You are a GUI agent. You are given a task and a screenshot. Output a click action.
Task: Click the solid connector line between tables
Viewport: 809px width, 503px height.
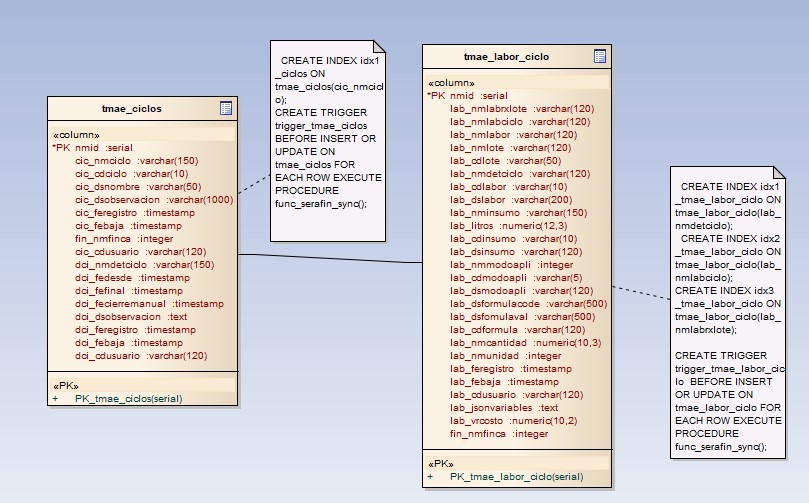tap(330, 259)
